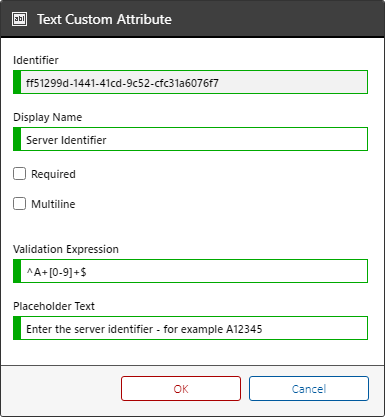The width and height of the screenshot is (385, 417).
Task: Click the text attribute icon in title bar
Action: tap(19, 19)
